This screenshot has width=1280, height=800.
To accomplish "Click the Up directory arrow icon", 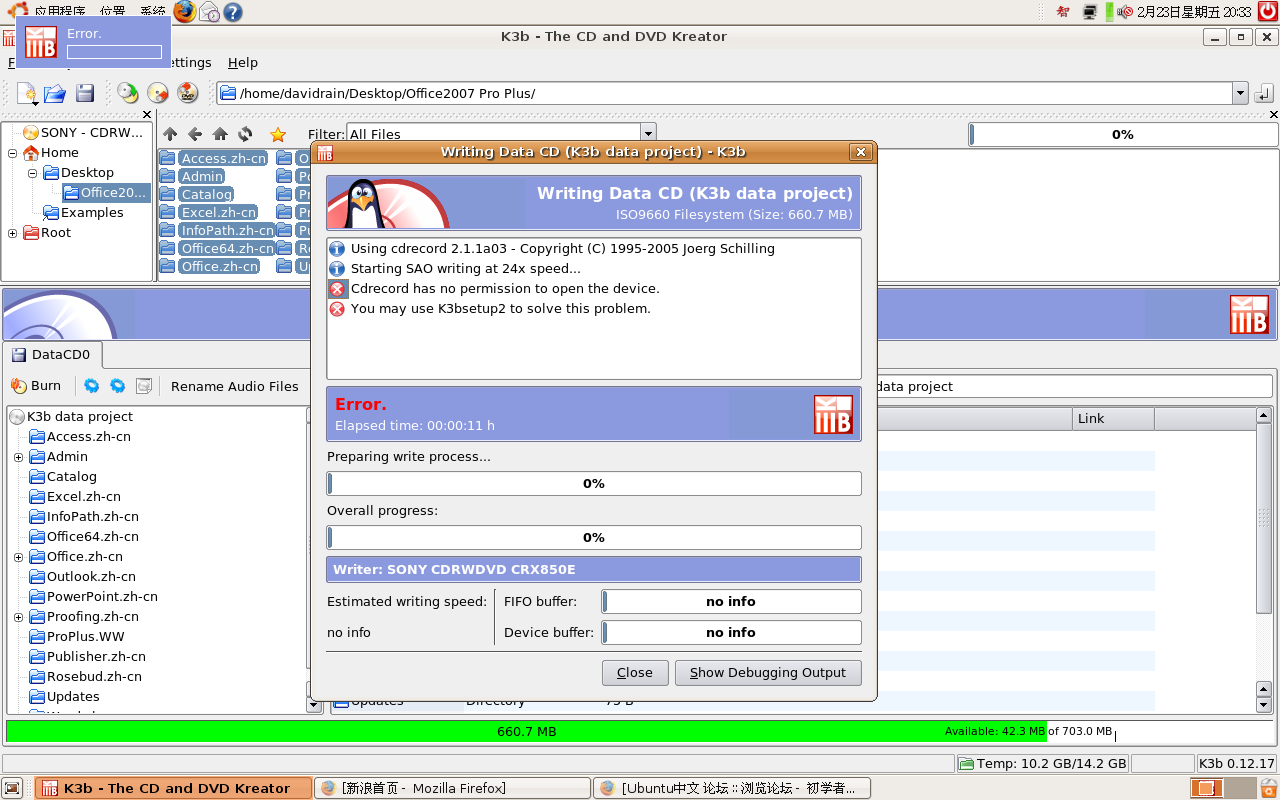I will coord(170,134).
